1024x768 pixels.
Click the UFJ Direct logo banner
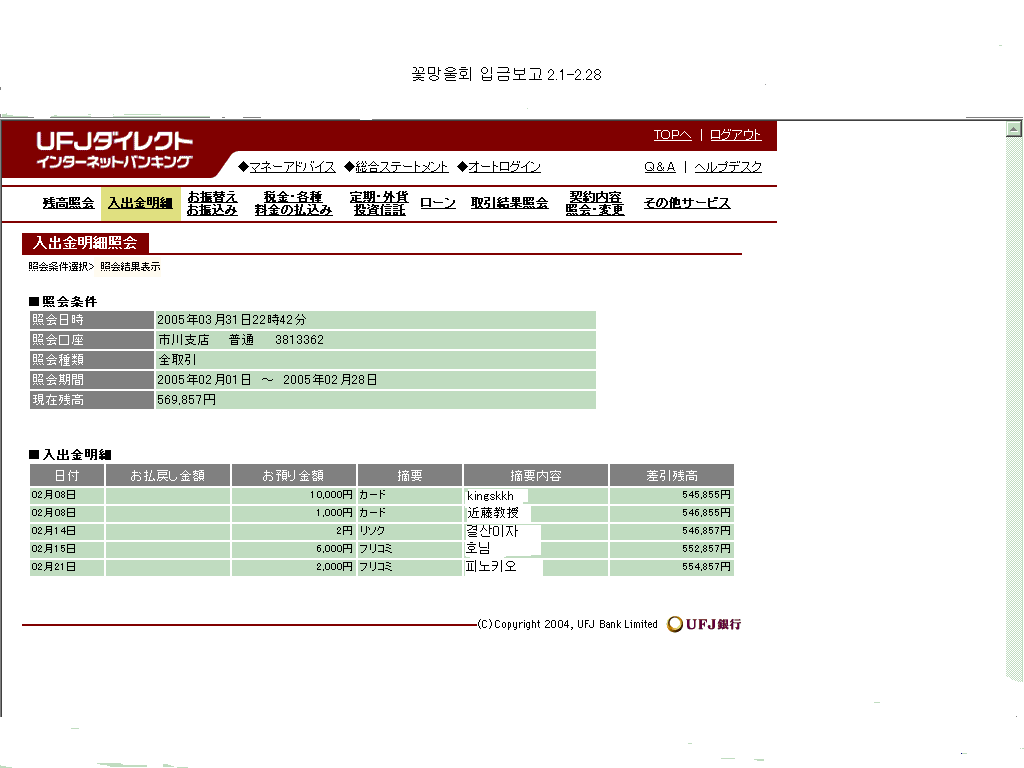point(115,150)
